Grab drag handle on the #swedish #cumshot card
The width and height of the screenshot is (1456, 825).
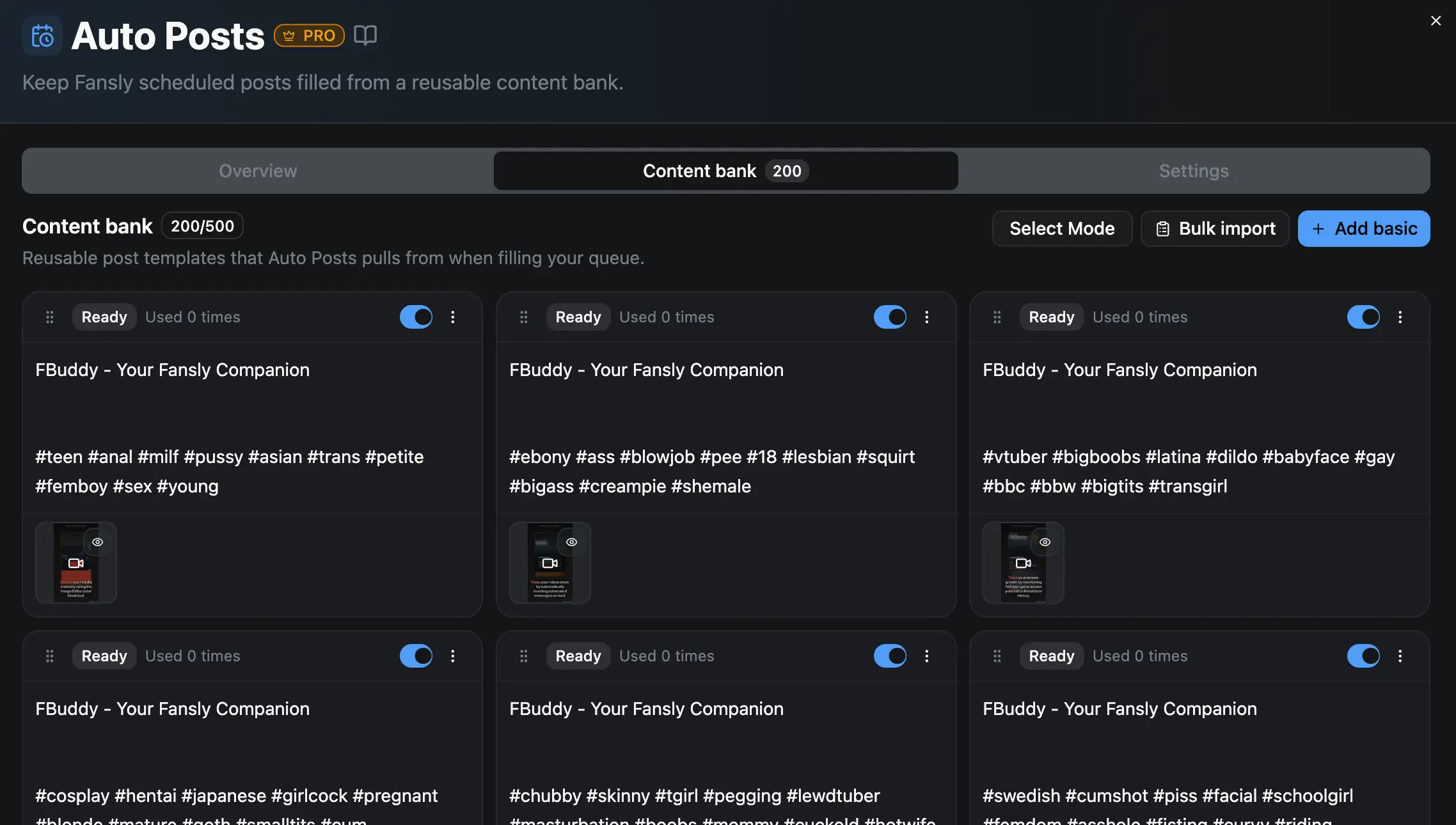(x=997, y=656)
